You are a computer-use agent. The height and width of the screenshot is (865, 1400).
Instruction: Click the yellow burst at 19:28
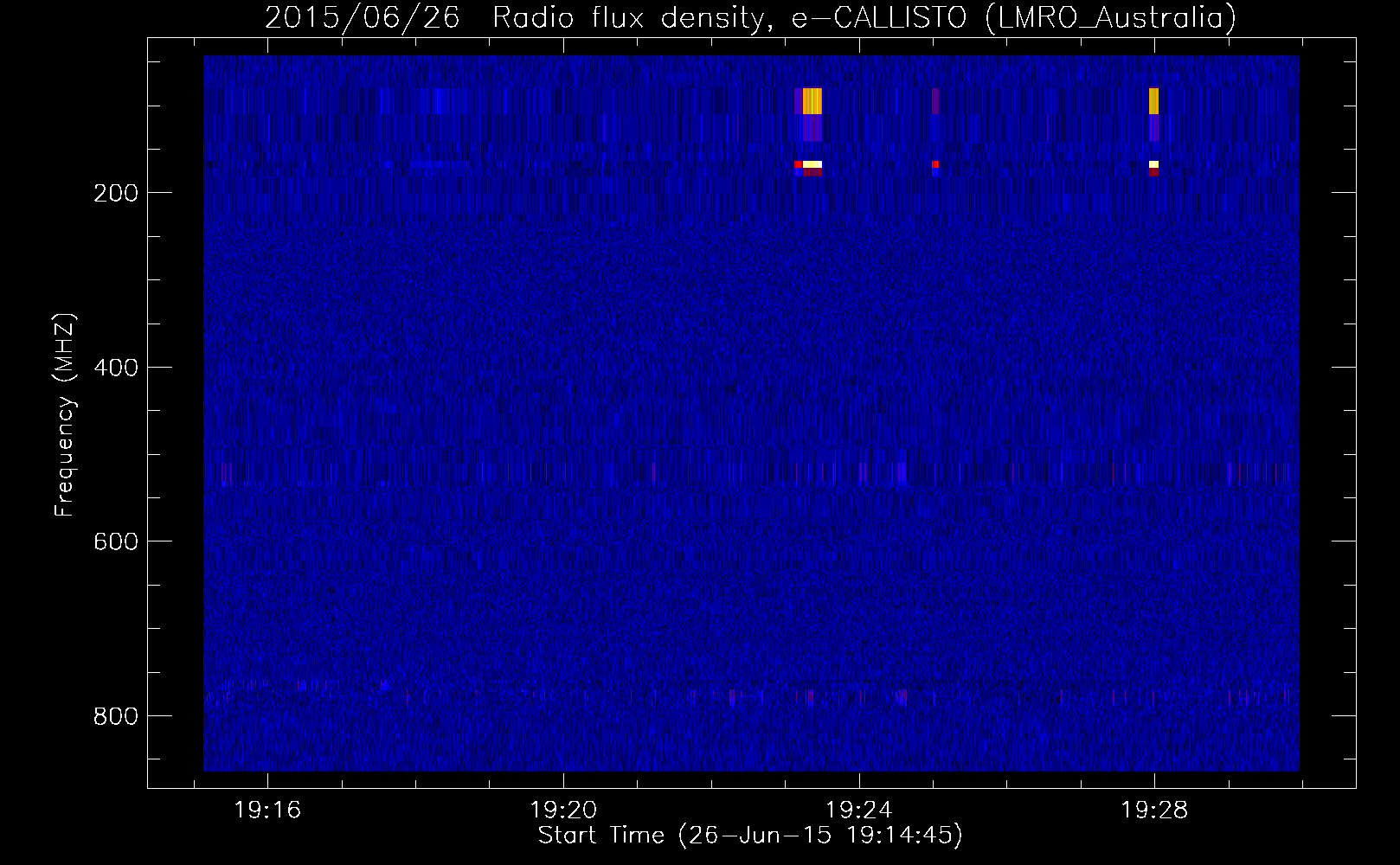tap(1153, 101)
